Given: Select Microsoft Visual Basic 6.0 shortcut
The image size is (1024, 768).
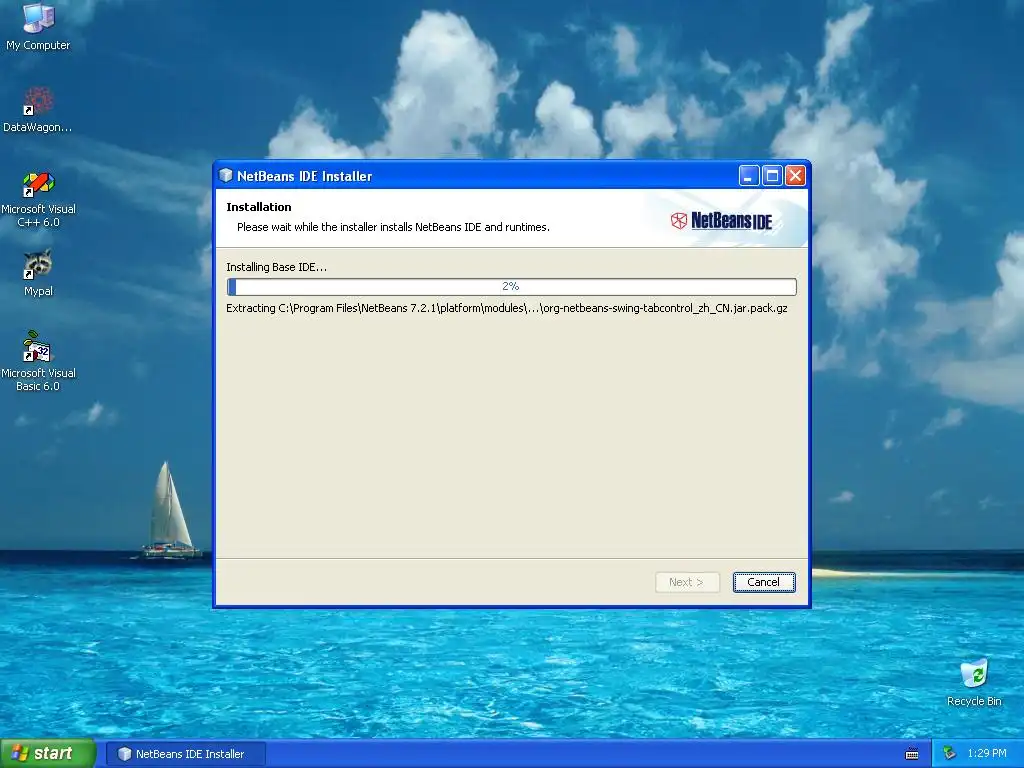Looking at the screenshot, I should [x=38, y=361].
